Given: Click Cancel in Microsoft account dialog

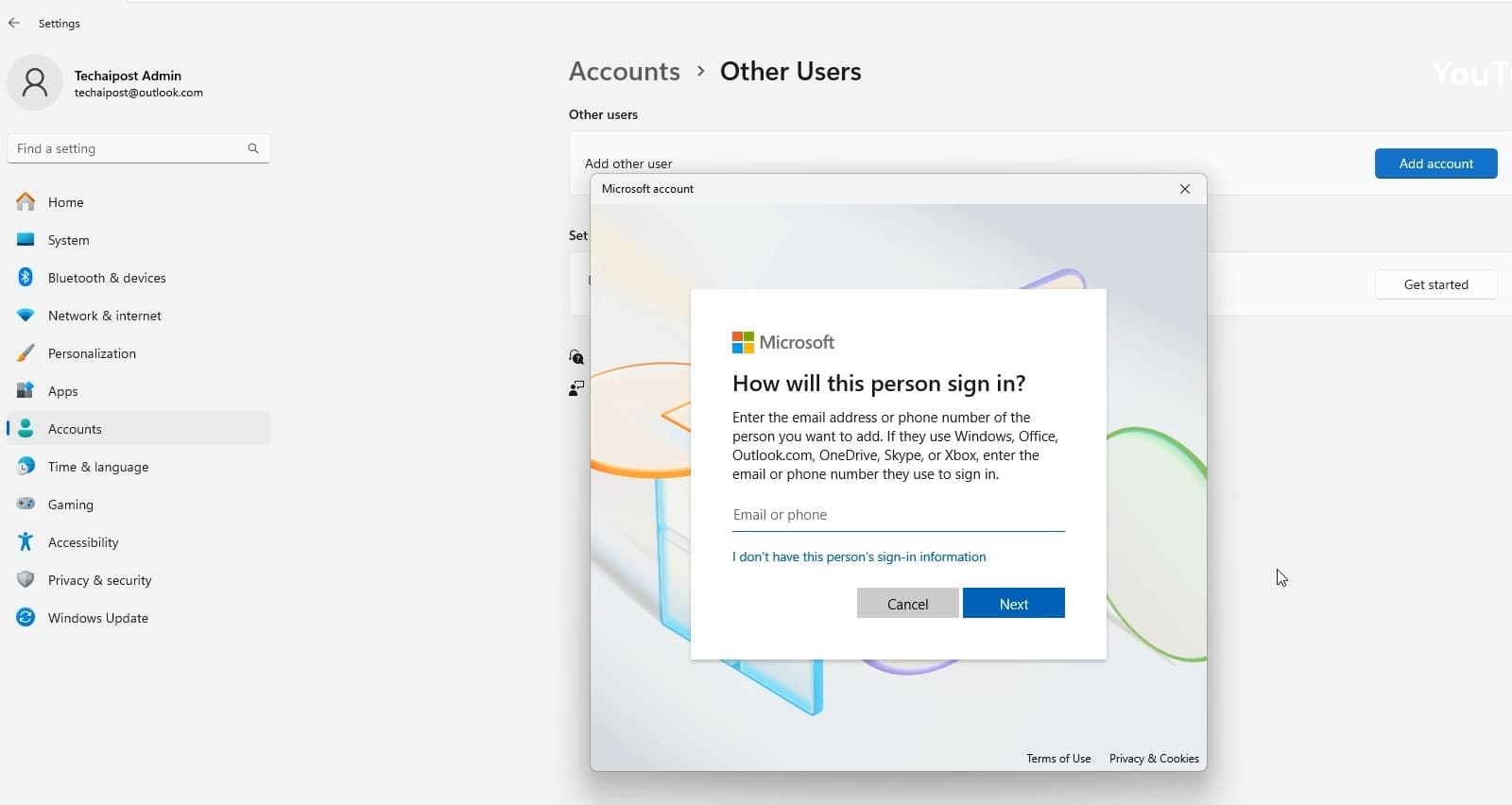Looking at the screenshot, I should pos(907,604).
